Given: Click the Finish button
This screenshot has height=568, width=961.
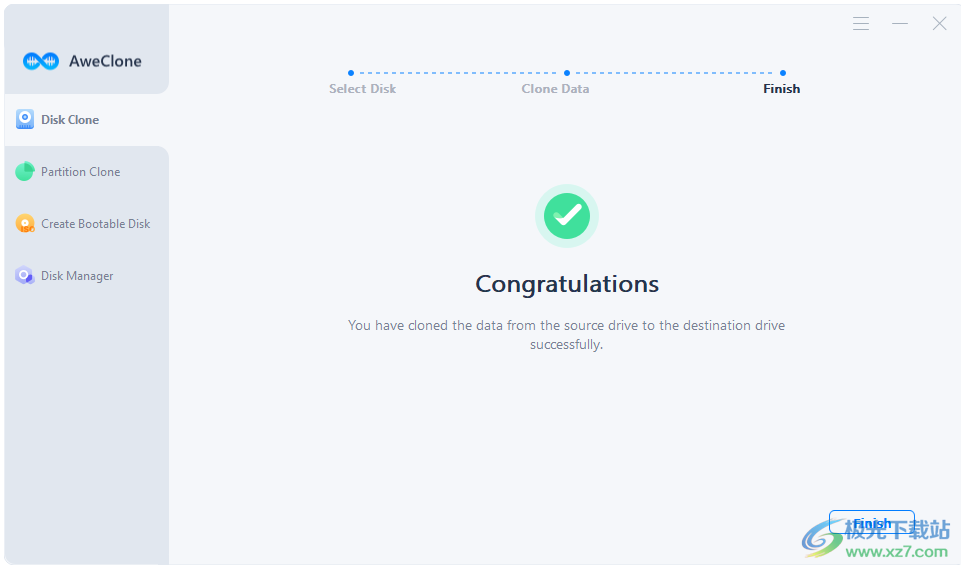Looking at the screenshot, I should (872, 523).
